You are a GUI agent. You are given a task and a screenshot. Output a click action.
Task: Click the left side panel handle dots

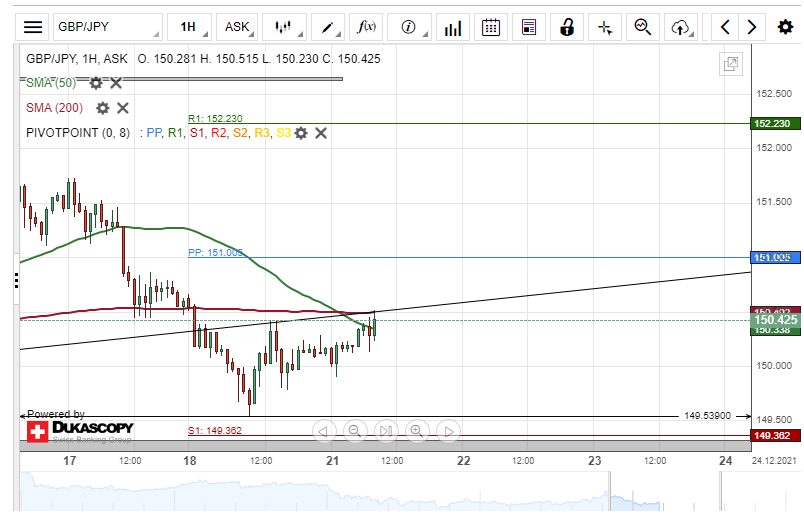(x=16, y=280)
